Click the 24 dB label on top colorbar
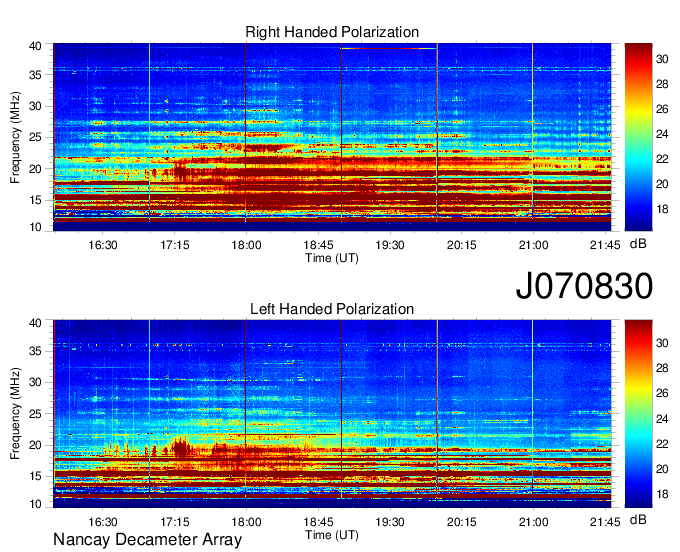680x552 pixels. point(662,134)
